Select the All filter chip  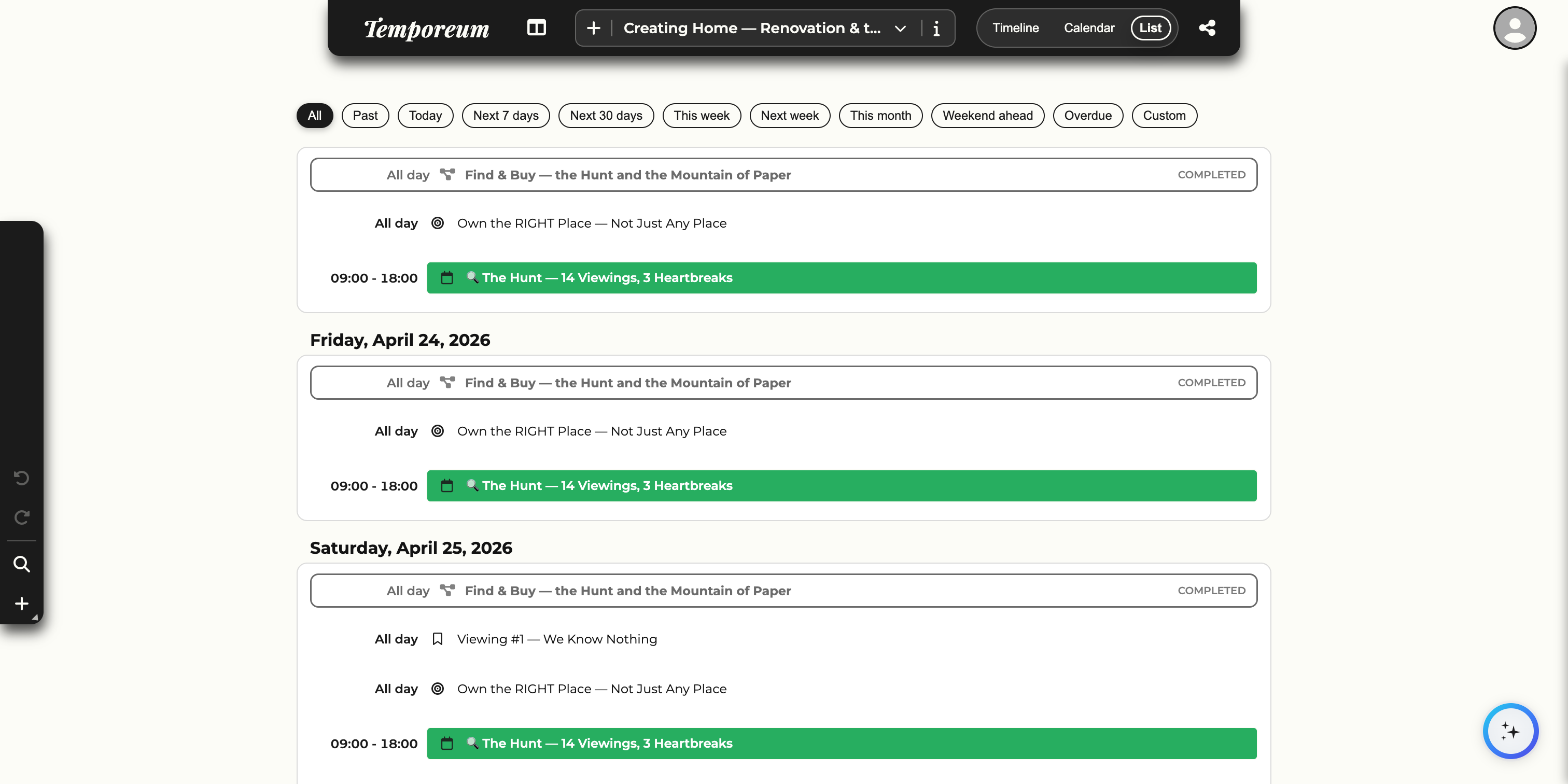coord(315,116)
